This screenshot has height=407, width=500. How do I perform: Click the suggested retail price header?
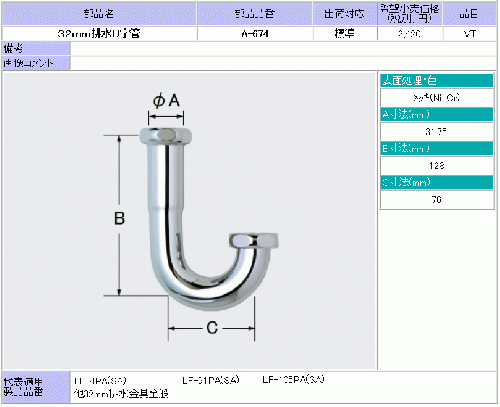tap(410, 14)
